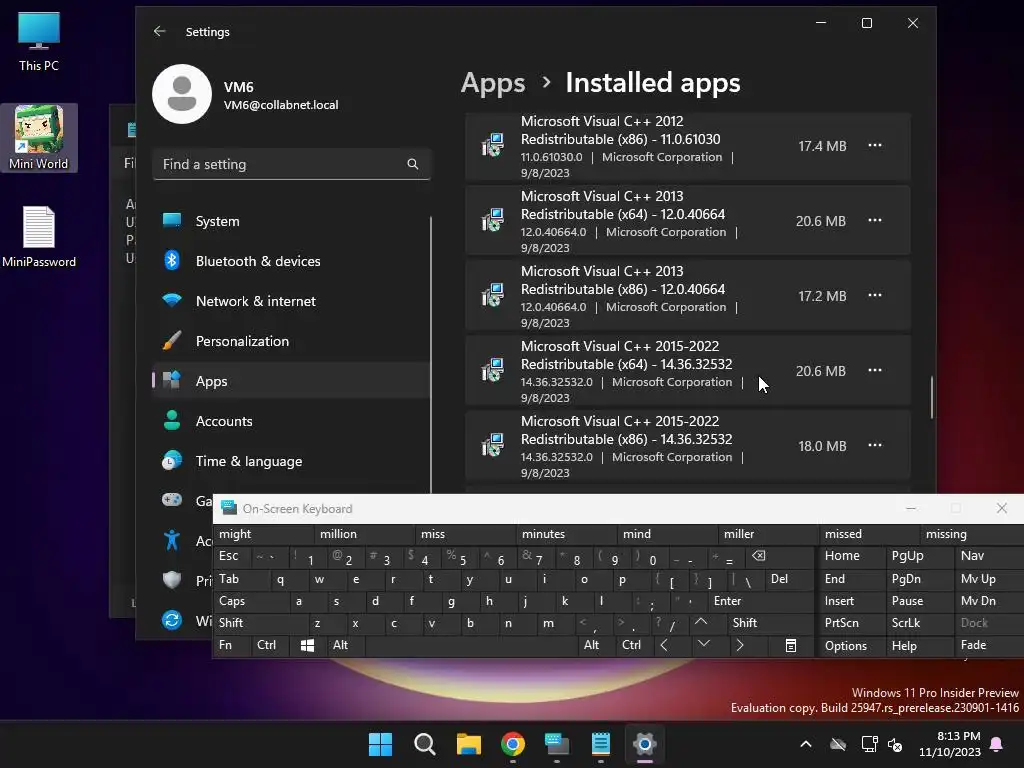The image size is (1024, 768).
Task: Open more options for Visual C++ 2013 x86
Action: point(875,295)
